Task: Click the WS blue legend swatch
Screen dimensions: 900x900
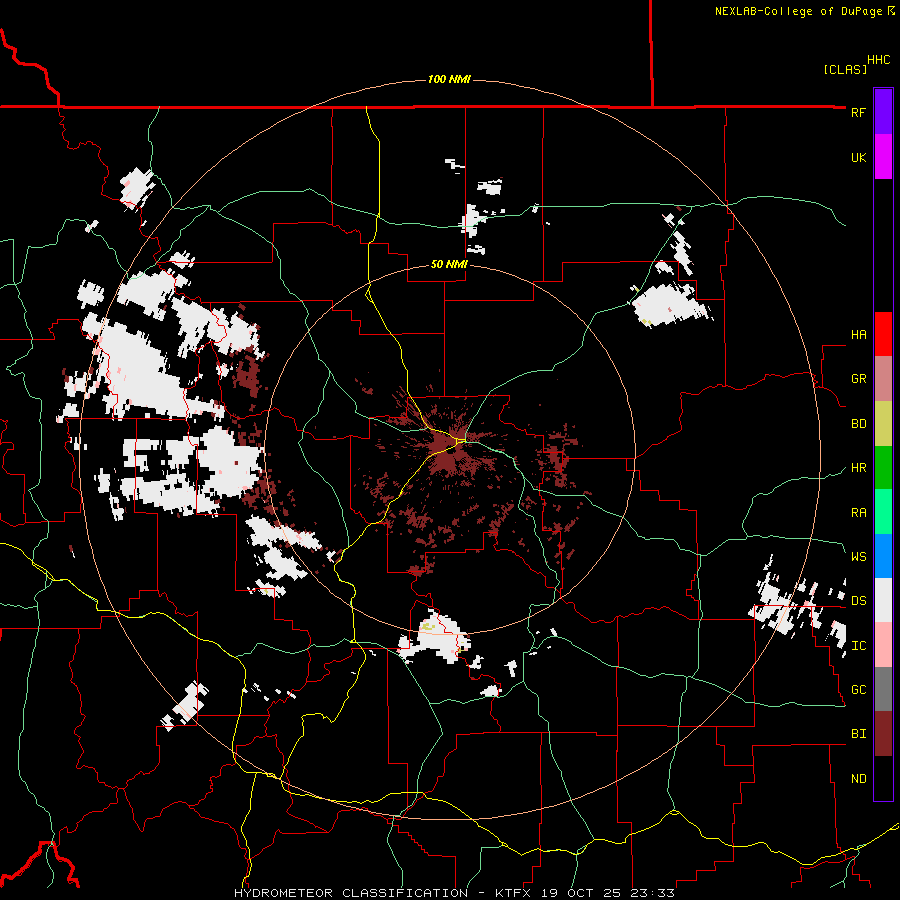Action: [x=883, y=556]
